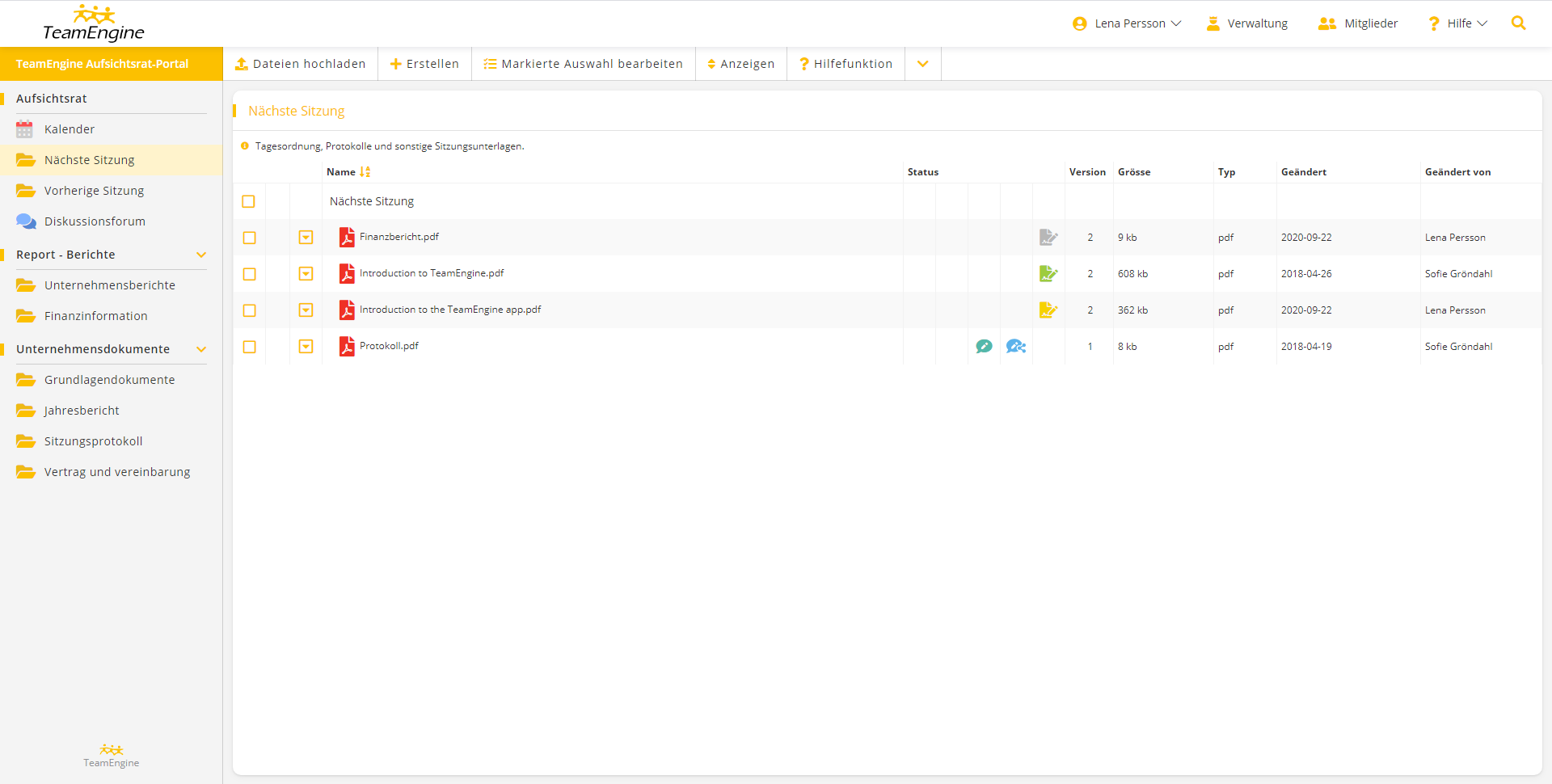
Task: Expand the extra toolbar options chevron
Action: coord(922,64)
